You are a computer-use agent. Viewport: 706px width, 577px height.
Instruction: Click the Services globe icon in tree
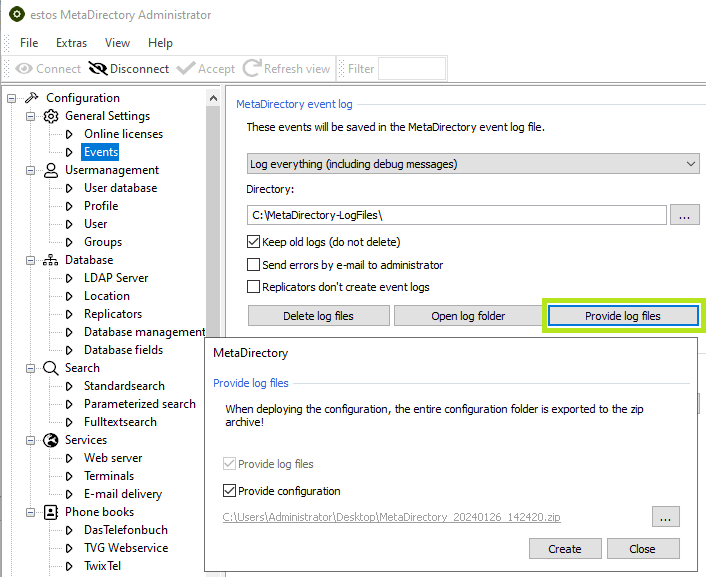pyautogui.click(x=51, y=440)
